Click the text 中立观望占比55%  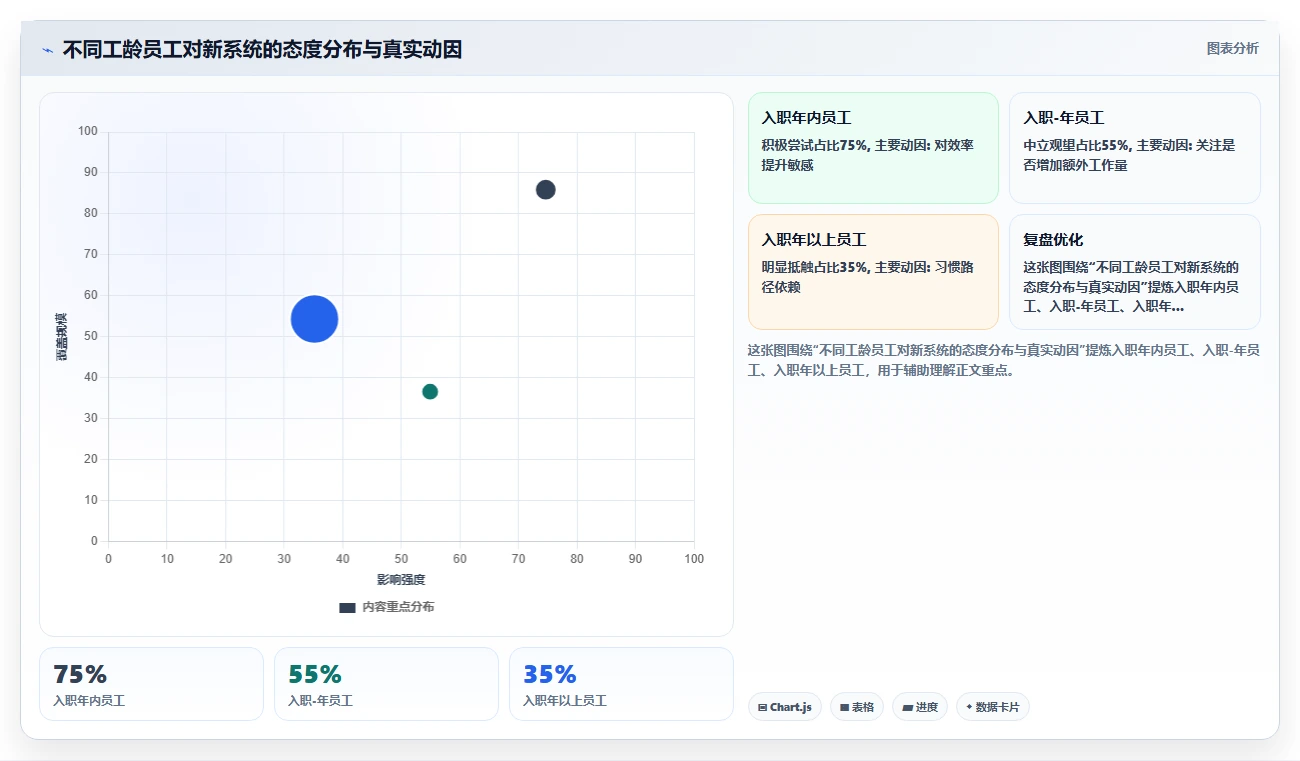[1077, 145]
